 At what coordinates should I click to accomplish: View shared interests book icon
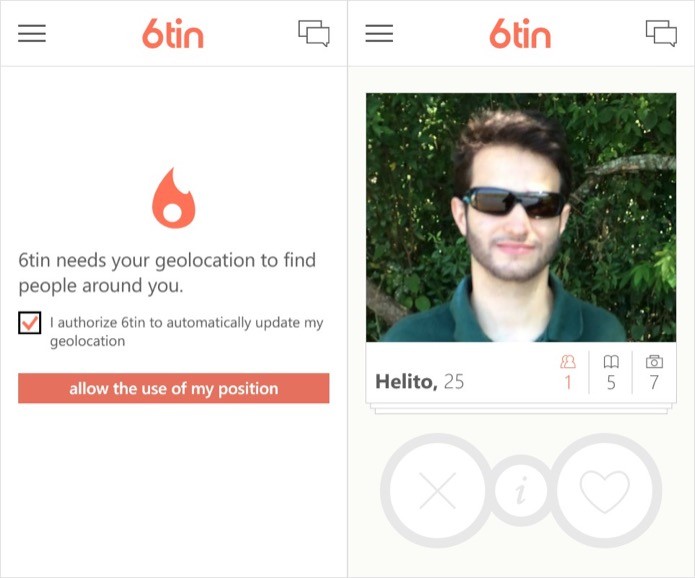click(x=611, y=362)
